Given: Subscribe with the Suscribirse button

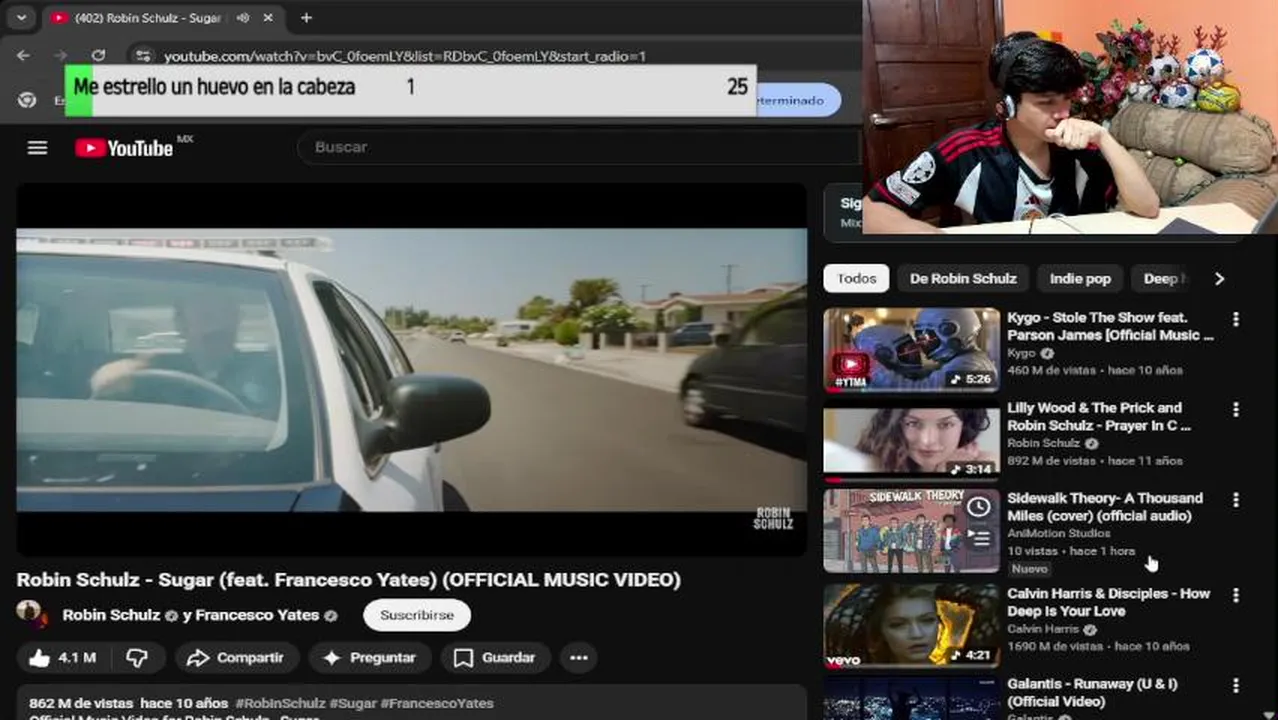Looking at the screenshot, I should 417,615.
